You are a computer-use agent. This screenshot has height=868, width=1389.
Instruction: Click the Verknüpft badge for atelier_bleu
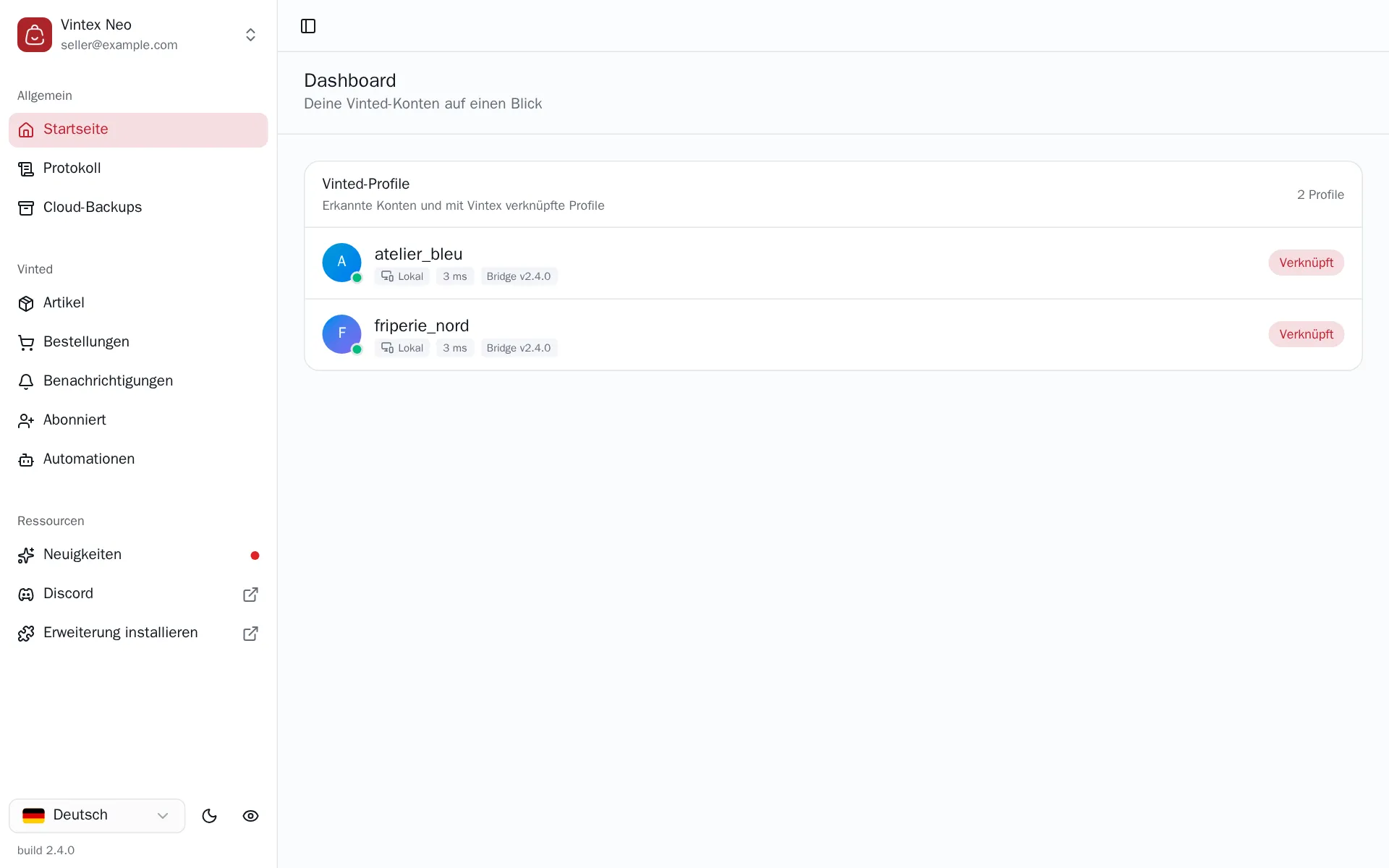[x=1306, y=263]
